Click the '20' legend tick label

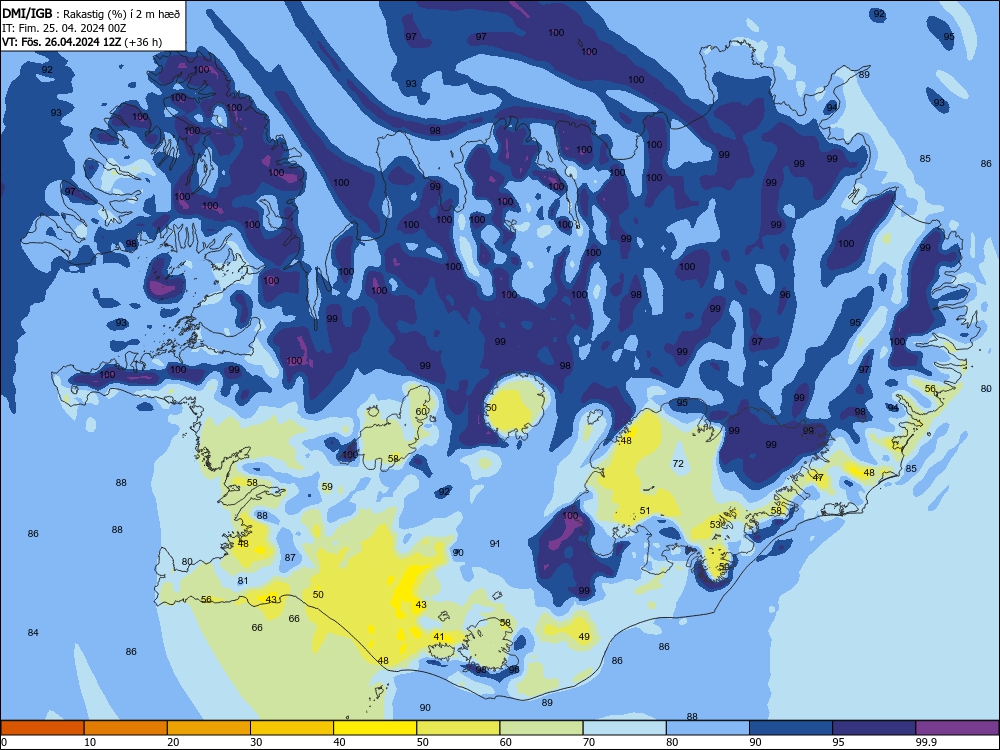[x=173, y=742]
